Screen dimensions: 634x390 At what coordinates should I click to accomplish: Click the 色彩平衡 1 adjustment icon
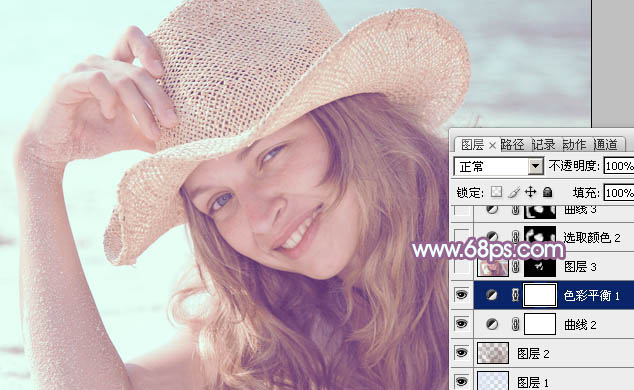pos(492,295)
